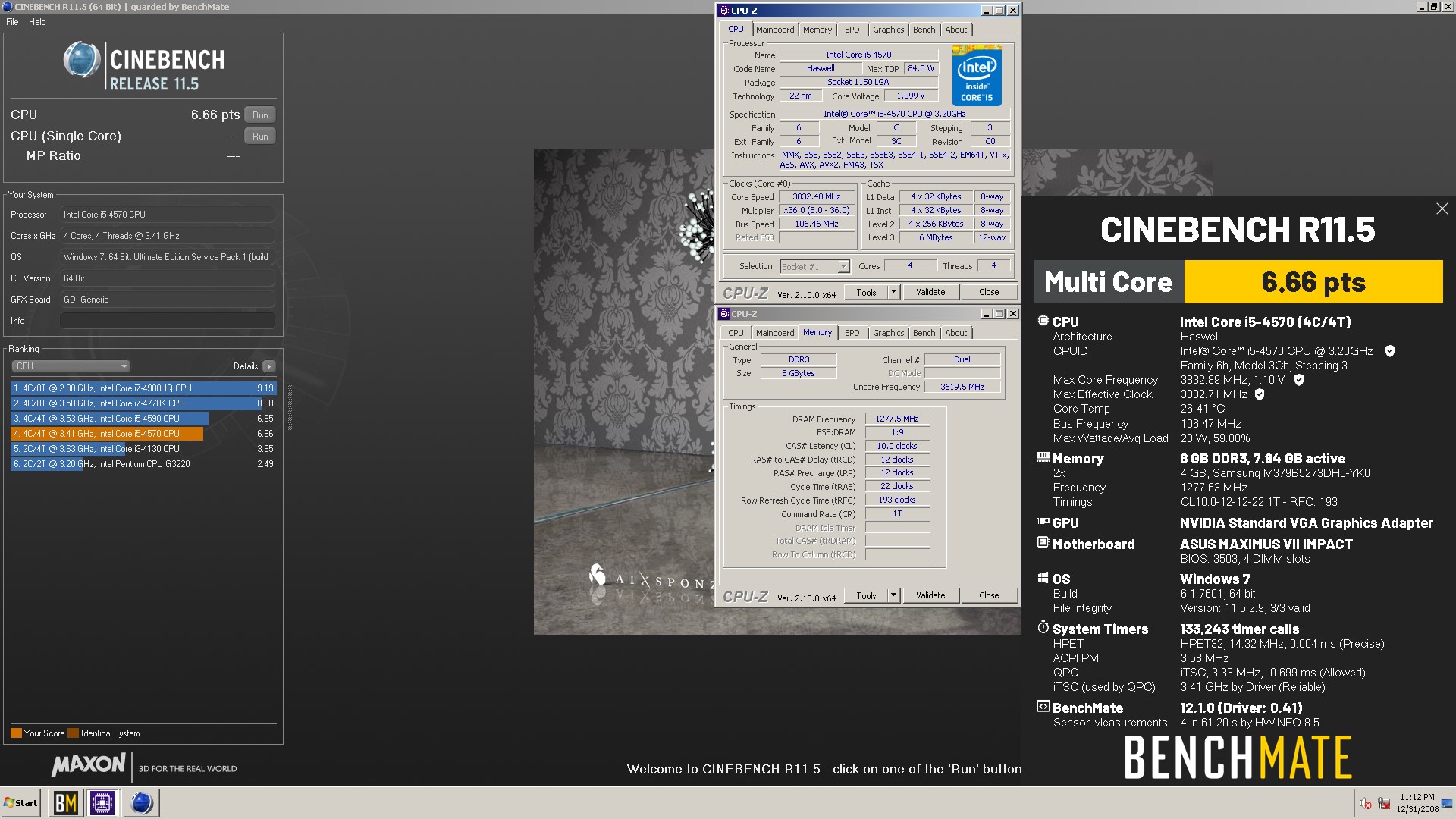Click the BenchMate section terminal icon
Image resolution: width=1456 pixels, height=819 pixels.
[1043, 707]
